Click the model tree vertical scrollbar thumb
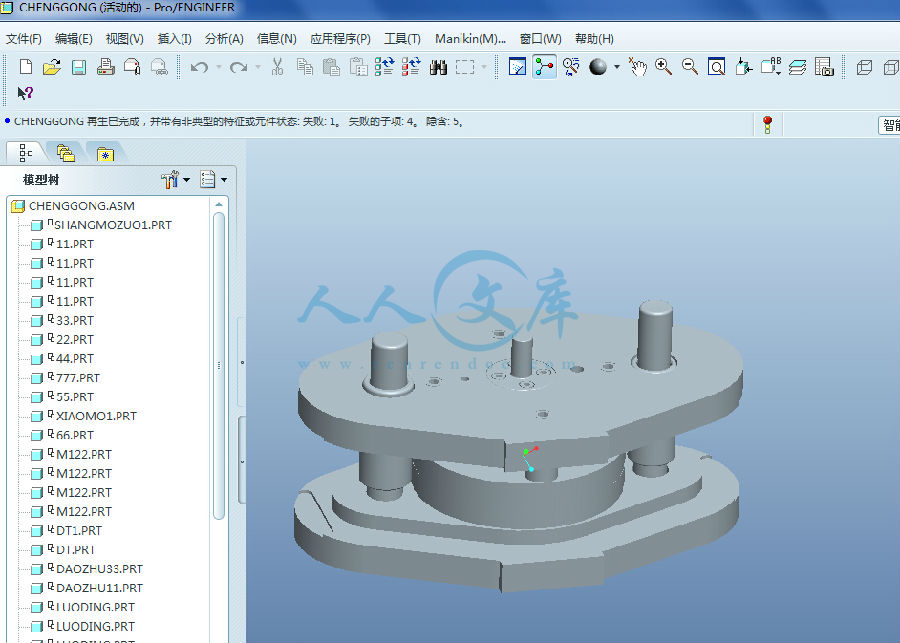This screenshot has width=900, height=643. click(219, 366)
